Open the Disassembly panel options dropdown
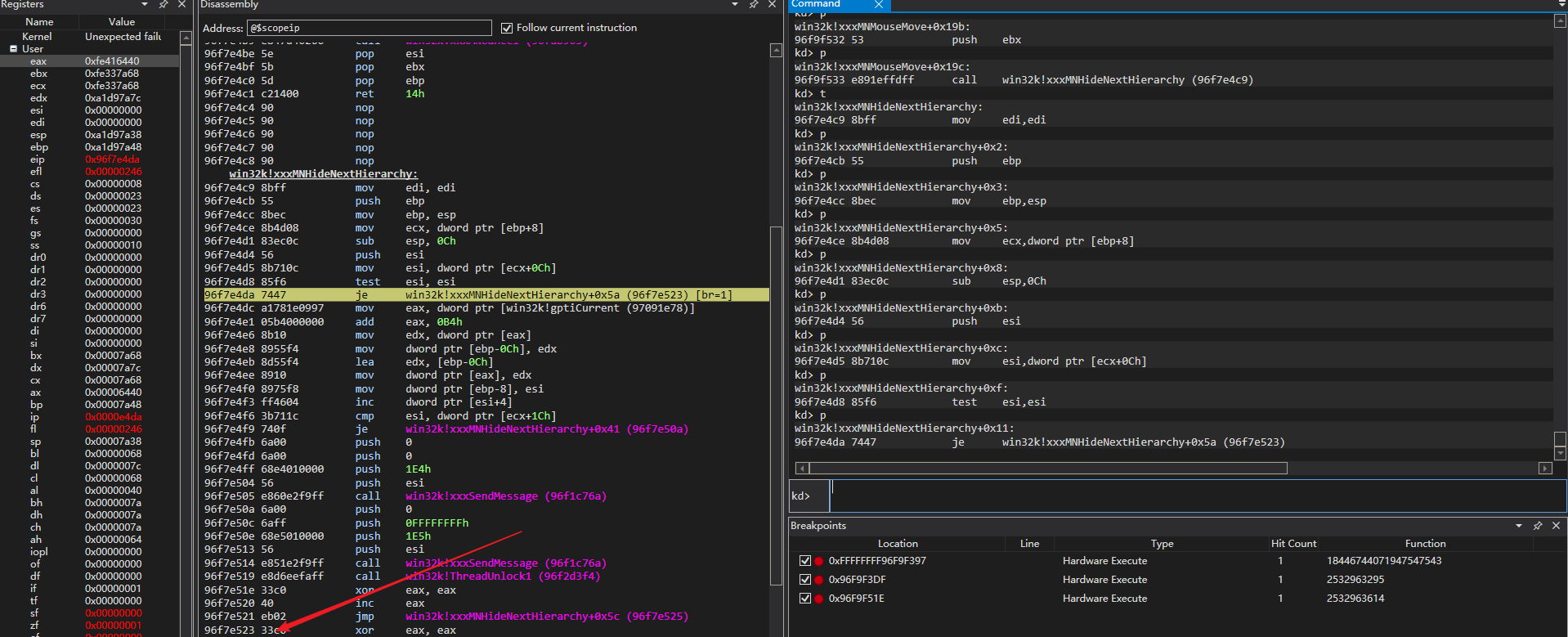The height and width of the screenshot is (637, 1568). click(x=734, y=5)
